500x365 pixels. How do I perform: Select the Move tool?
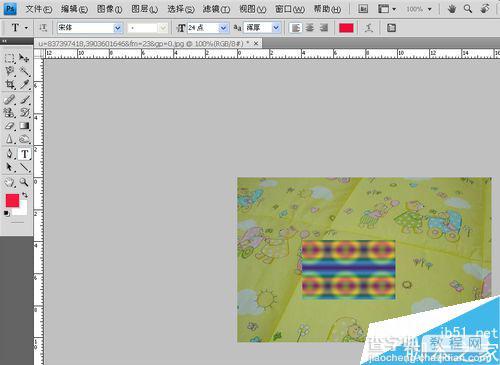tap(24, 58)
